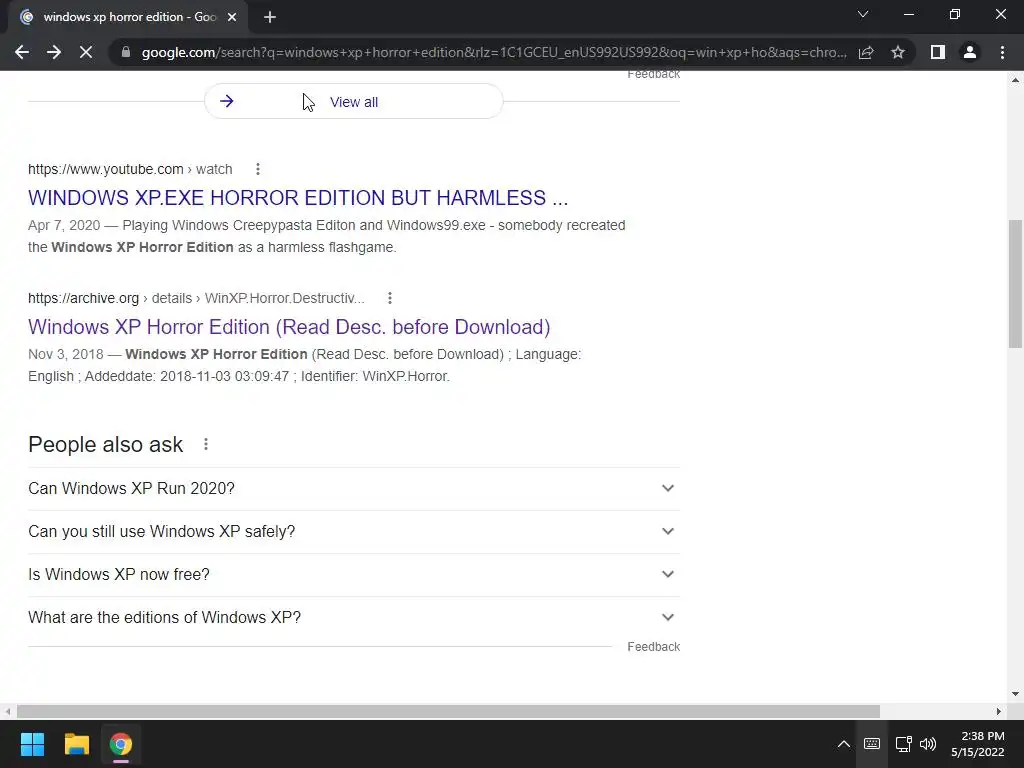Go forward to the next page

(54, 52)
